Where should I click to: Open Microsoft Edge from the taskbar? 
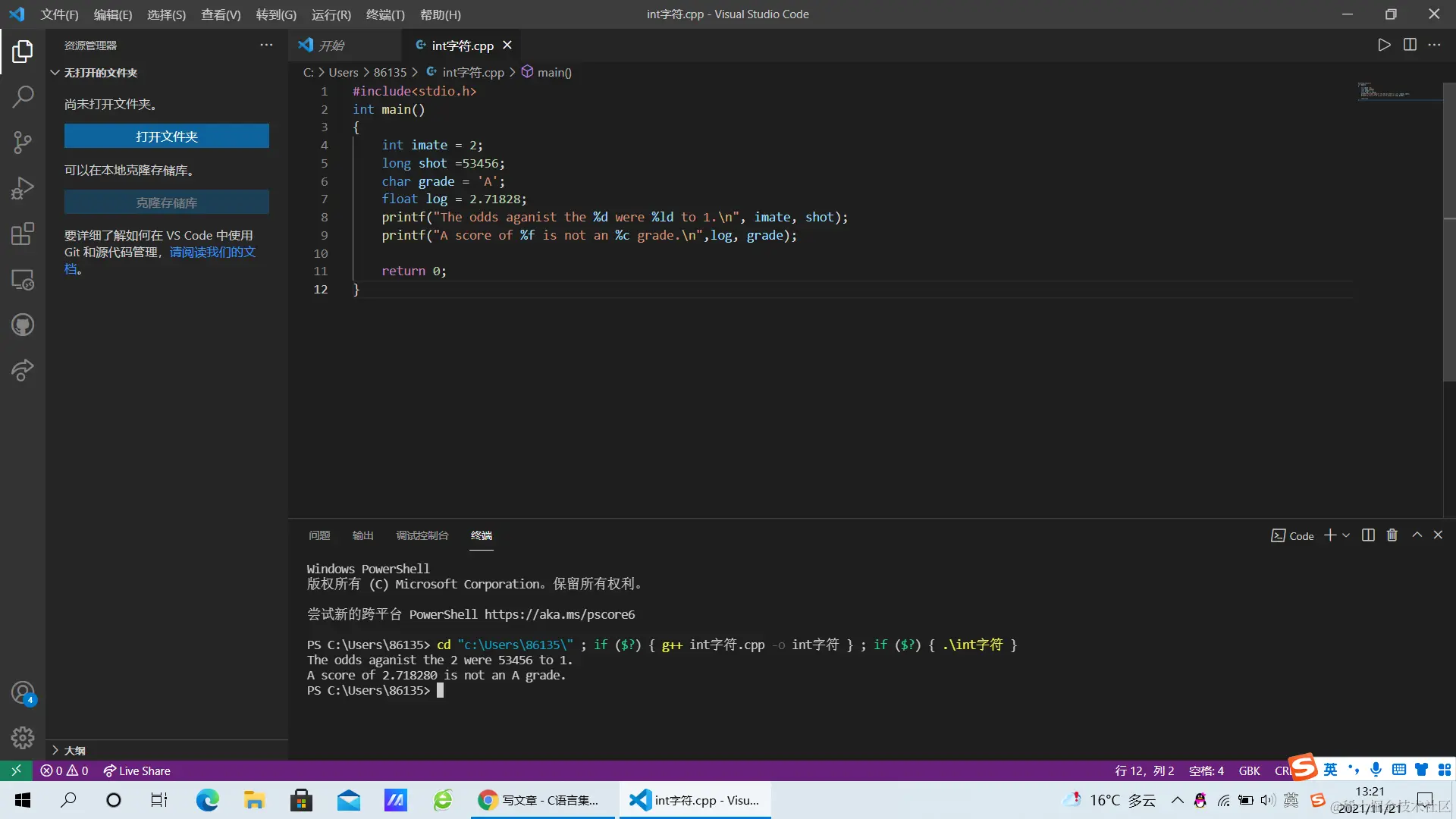point(207,800)
